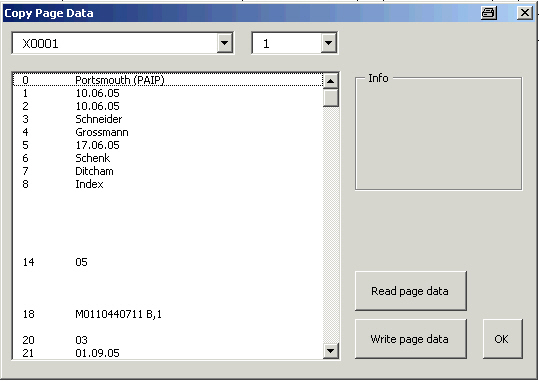The height and width of the screenshot is (382, 539).
Task: Click the printer icon in title bar
Action: 488,13
